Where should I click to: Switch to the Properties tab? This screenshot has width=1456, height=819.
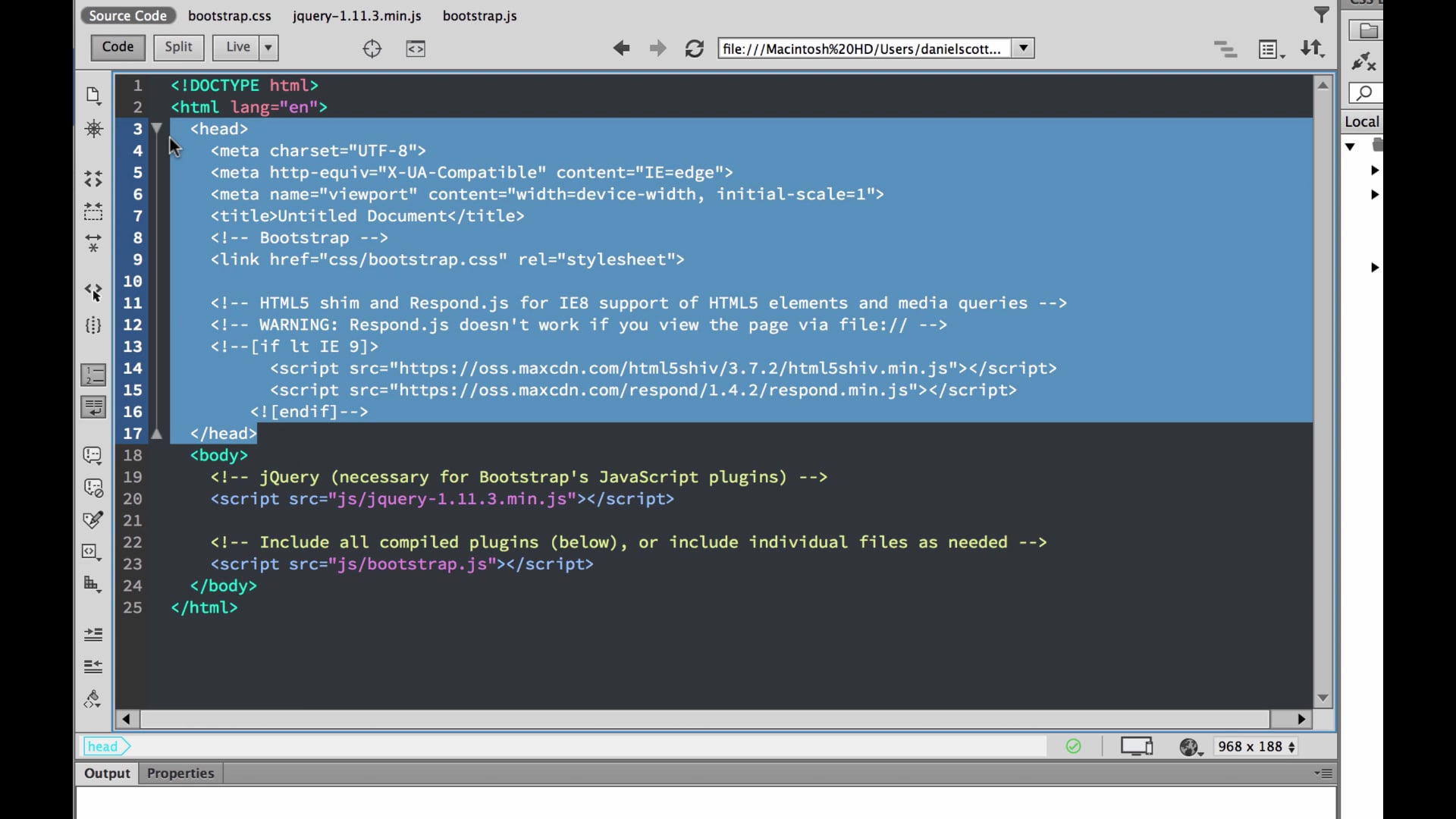tap(180, 773)
